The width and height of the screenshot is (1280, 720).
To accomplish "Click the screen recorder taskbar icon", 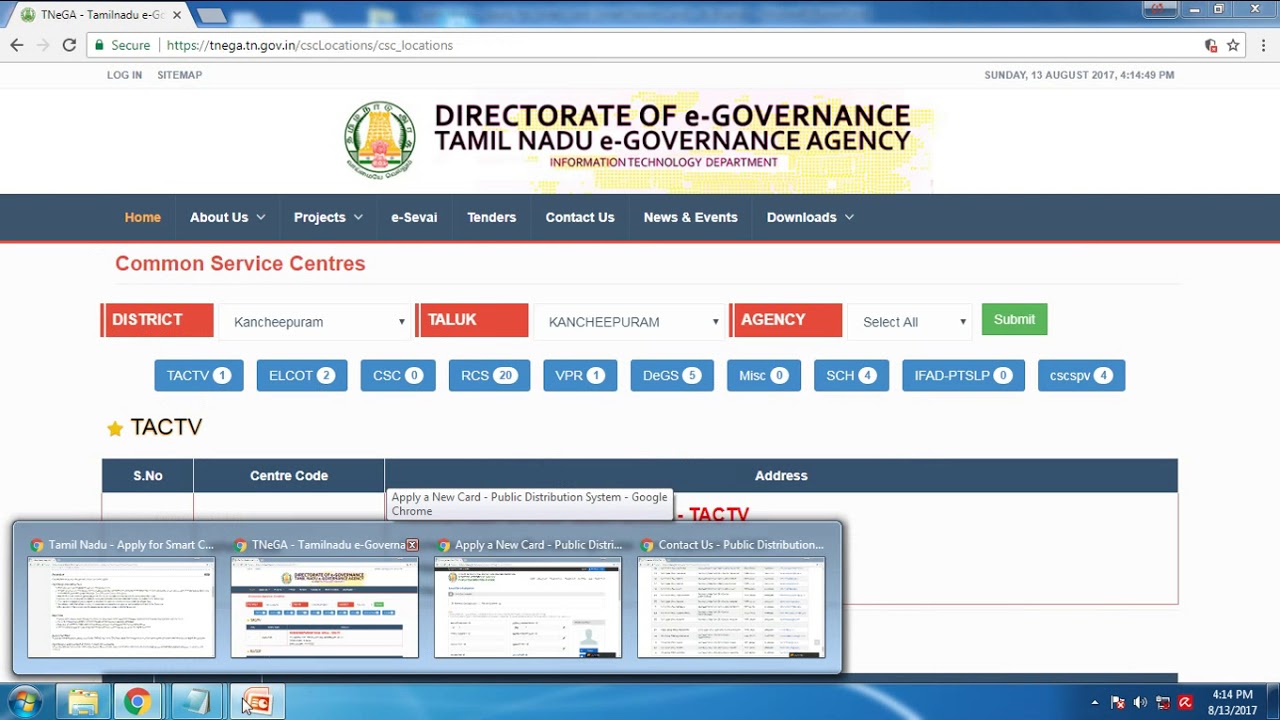I will [256, 702].
